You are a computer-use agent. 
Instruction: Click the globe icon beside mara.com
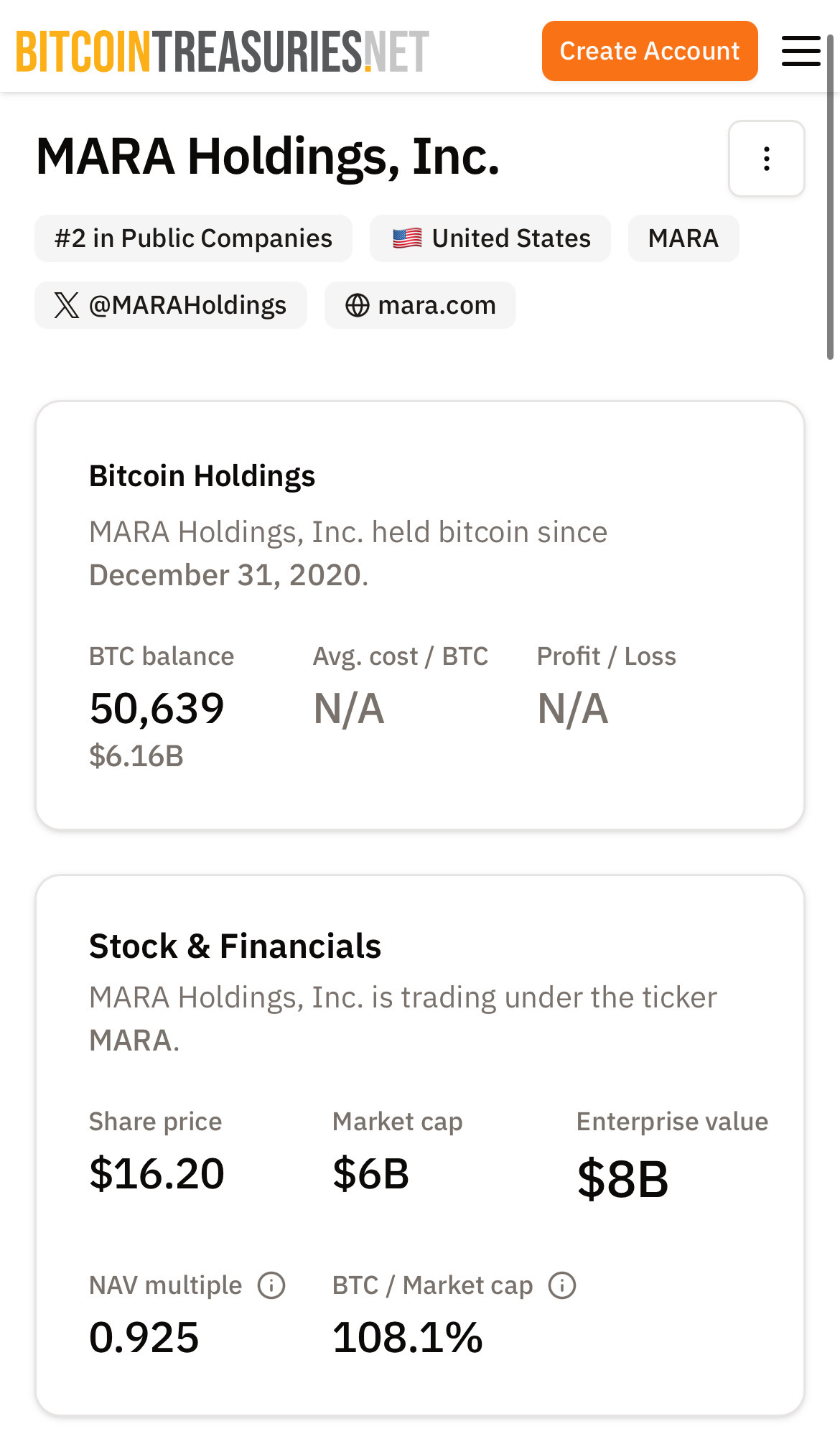[x=357, y=305]
